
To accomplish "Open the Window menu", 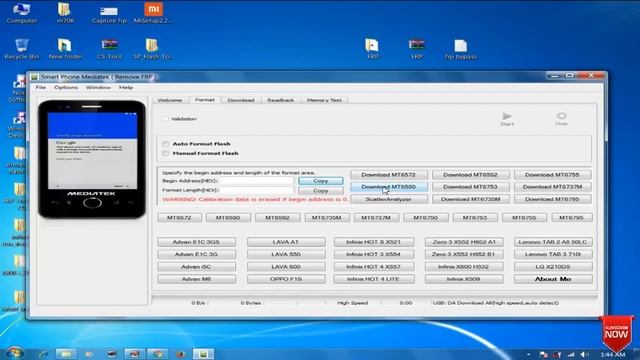I will [x=98, y=87].
